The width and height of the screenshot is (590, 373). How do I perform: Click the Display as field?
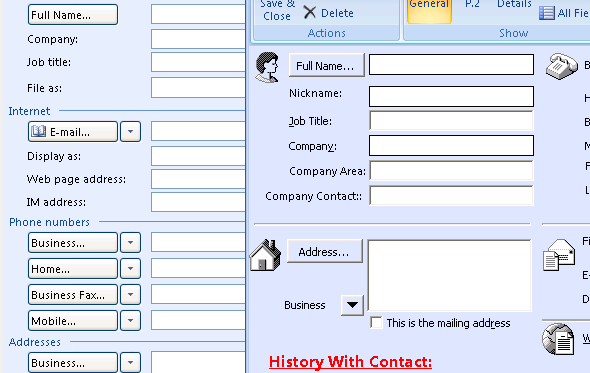click(199, 156)
